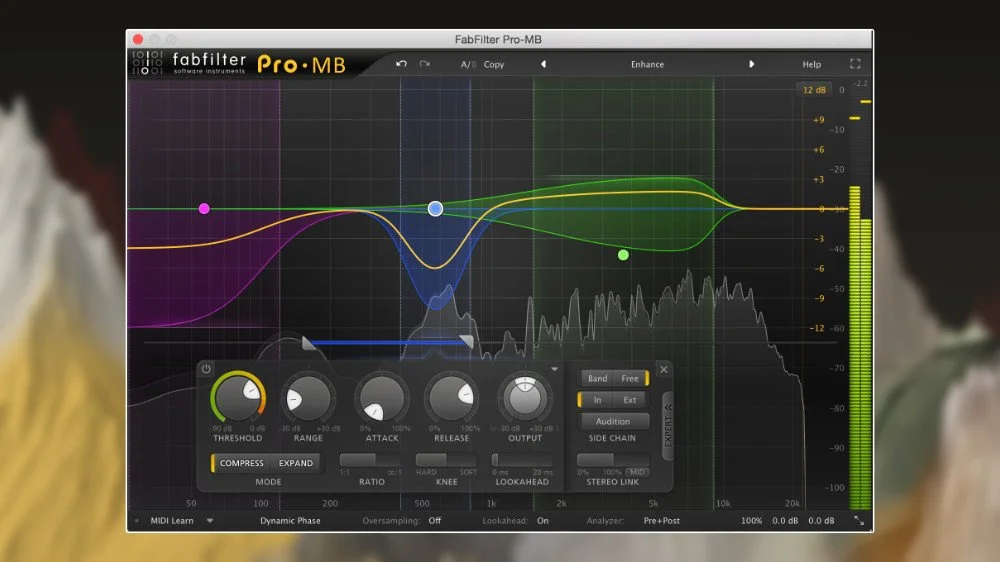The width and height of the screenshot is (1000, 562).
Task: Click the Ratio slider
Action: tap(371, 459)
